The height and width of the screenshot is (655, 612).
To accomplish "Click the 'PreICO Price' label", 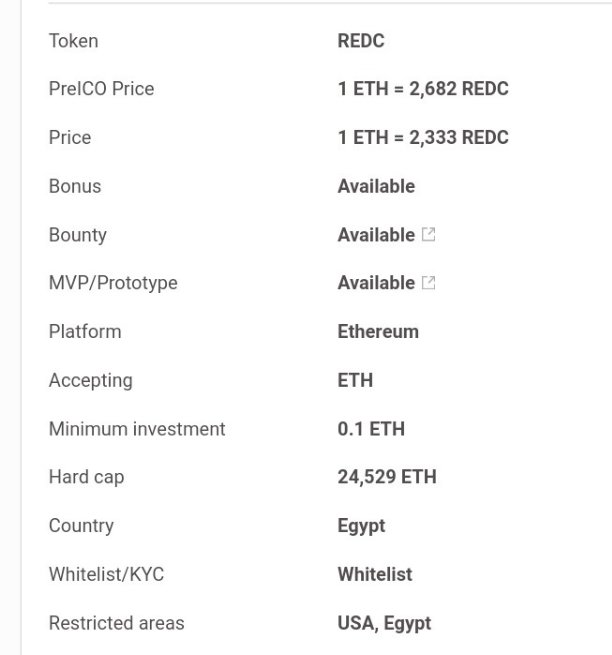I will pyautogui.click(x=102, y=89).
